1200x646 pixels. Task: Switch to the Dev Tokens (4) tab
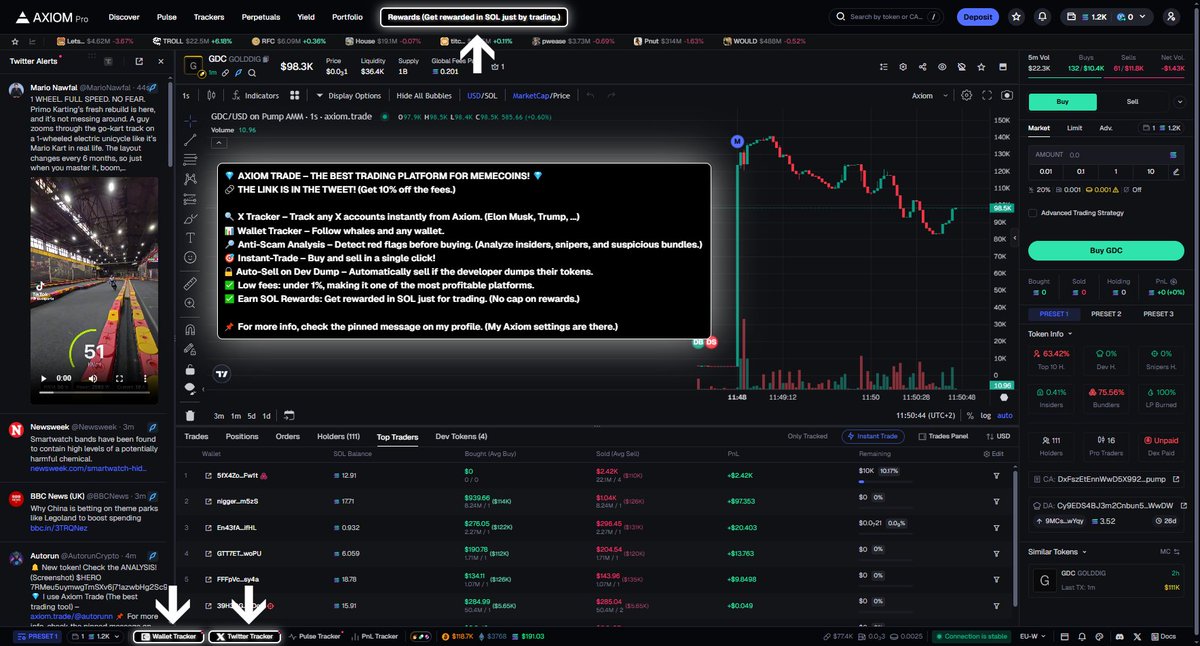pyautogui.click(x=461, y=436)
